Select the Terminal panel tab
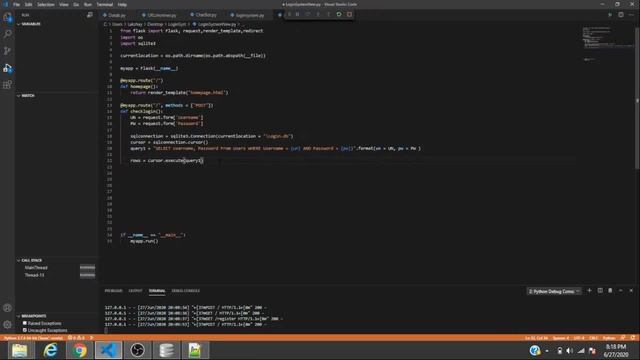This screenshot has height=360, width=640. (157, 291)
